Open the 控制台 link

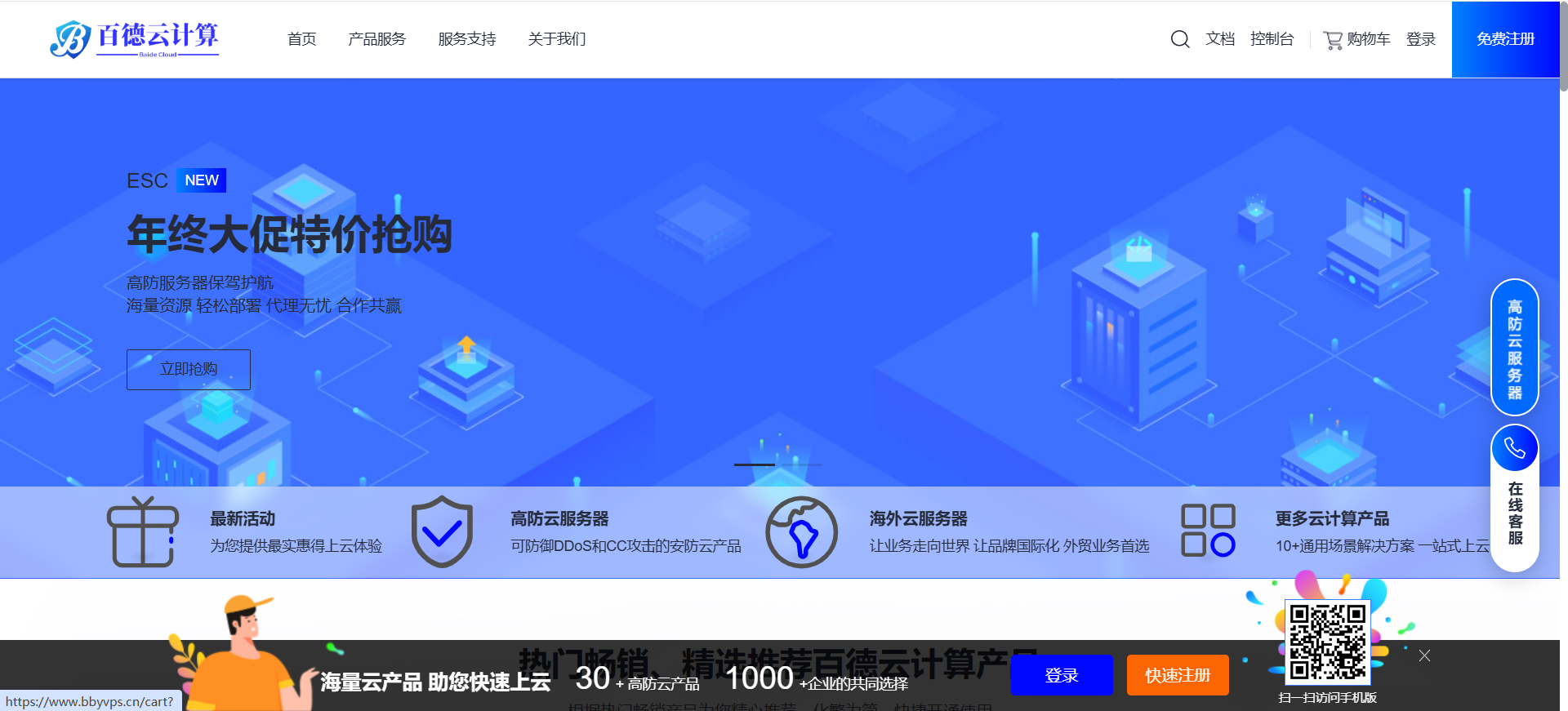[1272, 39]
